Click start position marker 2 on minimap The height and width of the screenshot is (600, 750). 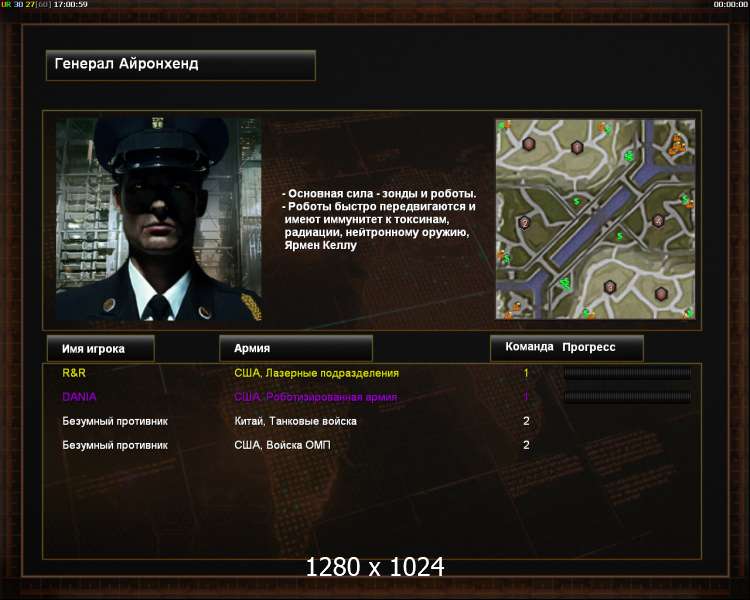pos(524,222)
